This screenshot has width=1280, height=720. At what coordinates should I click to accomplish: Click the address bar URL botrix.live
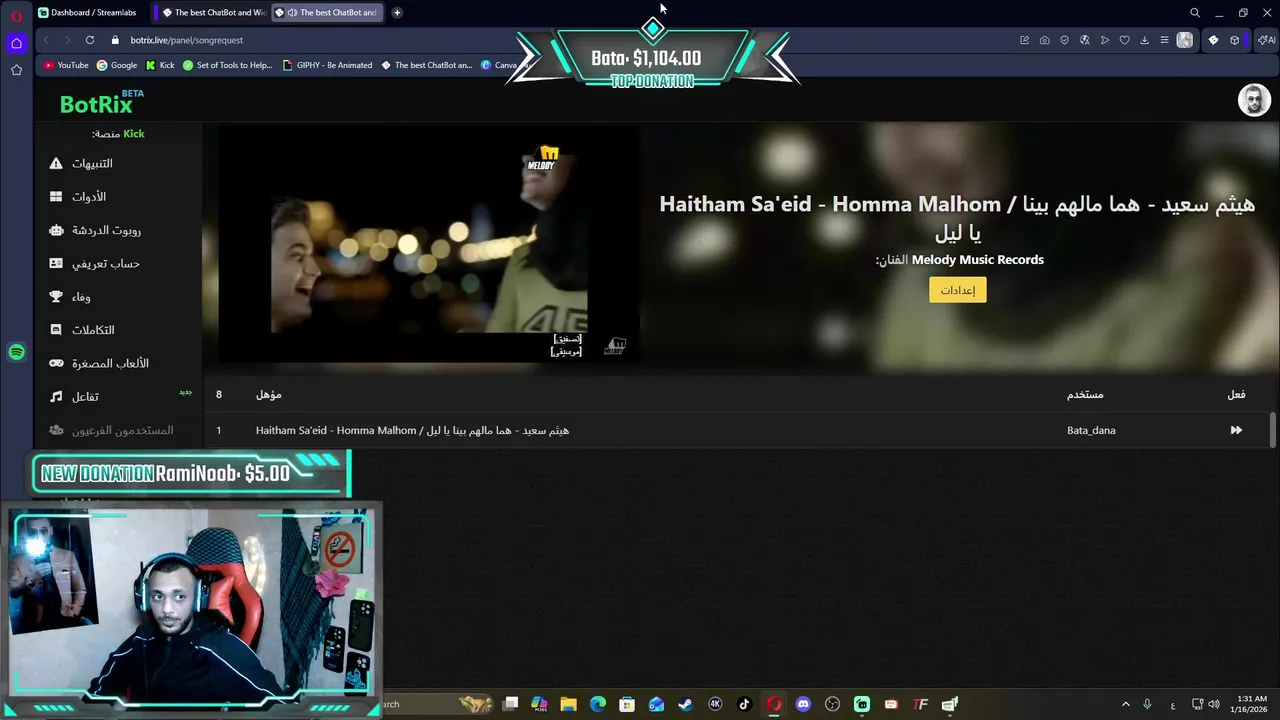click(187, 40)
